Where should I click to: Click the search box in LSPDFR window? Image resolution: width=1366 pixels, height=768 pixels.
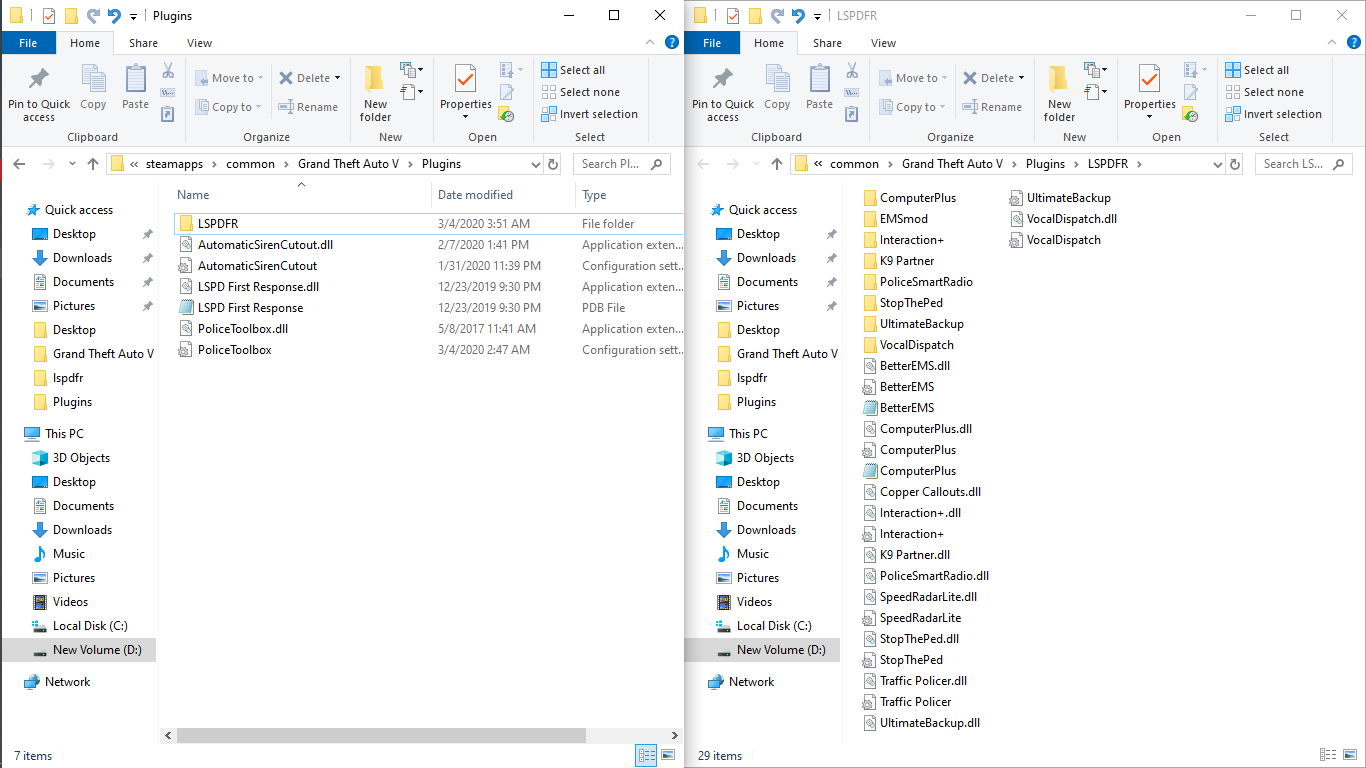(1304, 164)
